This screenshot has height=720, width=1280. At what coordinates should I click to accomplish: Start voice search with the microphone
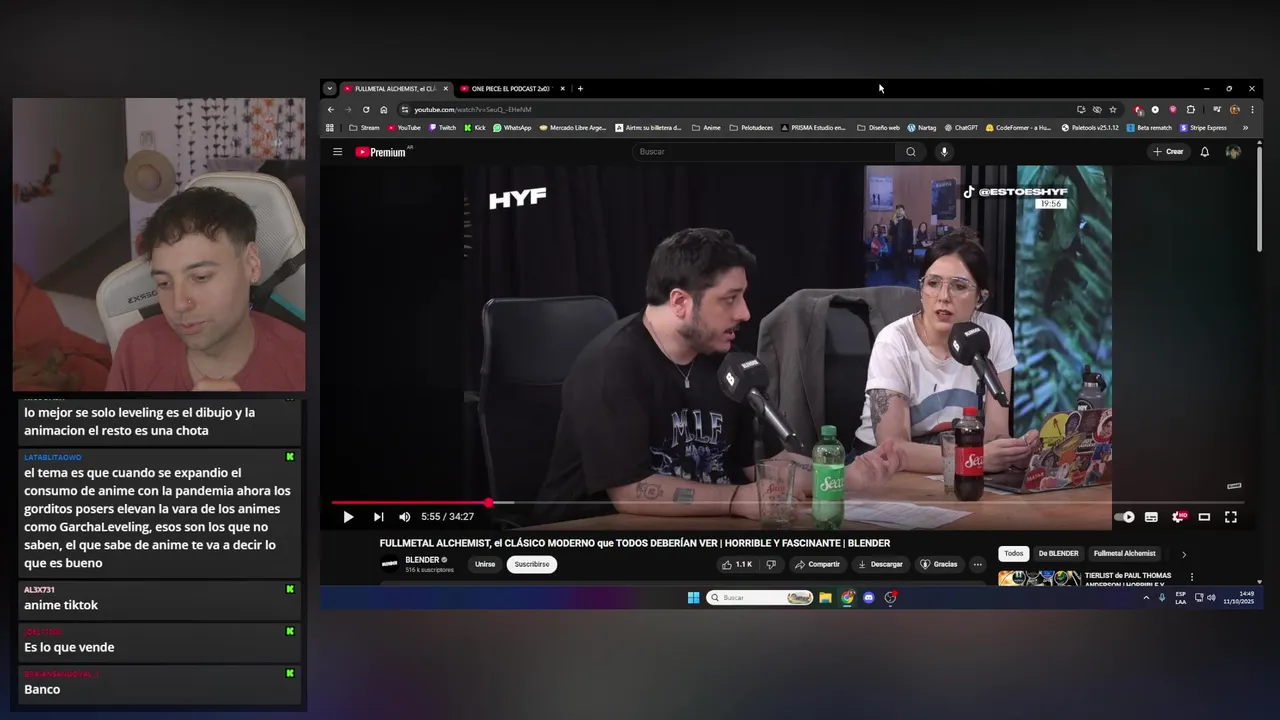tap(944, 152)
